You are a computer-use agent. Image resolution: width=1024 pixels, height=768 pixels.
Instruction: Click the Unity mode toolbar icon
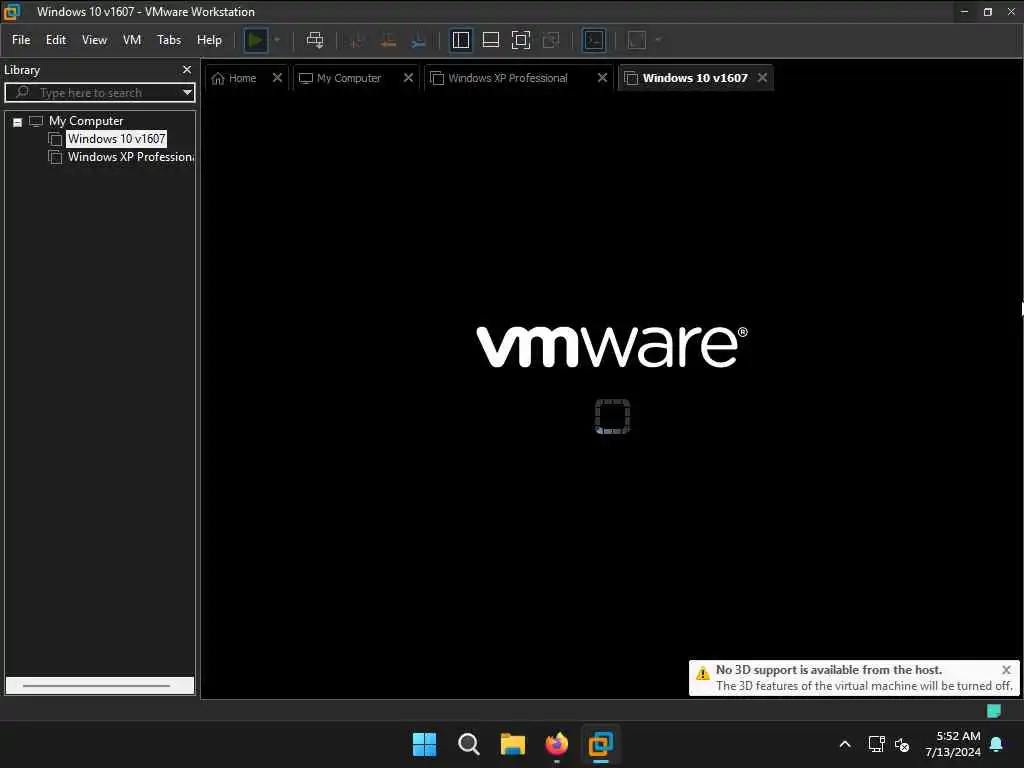coord(551,40)
